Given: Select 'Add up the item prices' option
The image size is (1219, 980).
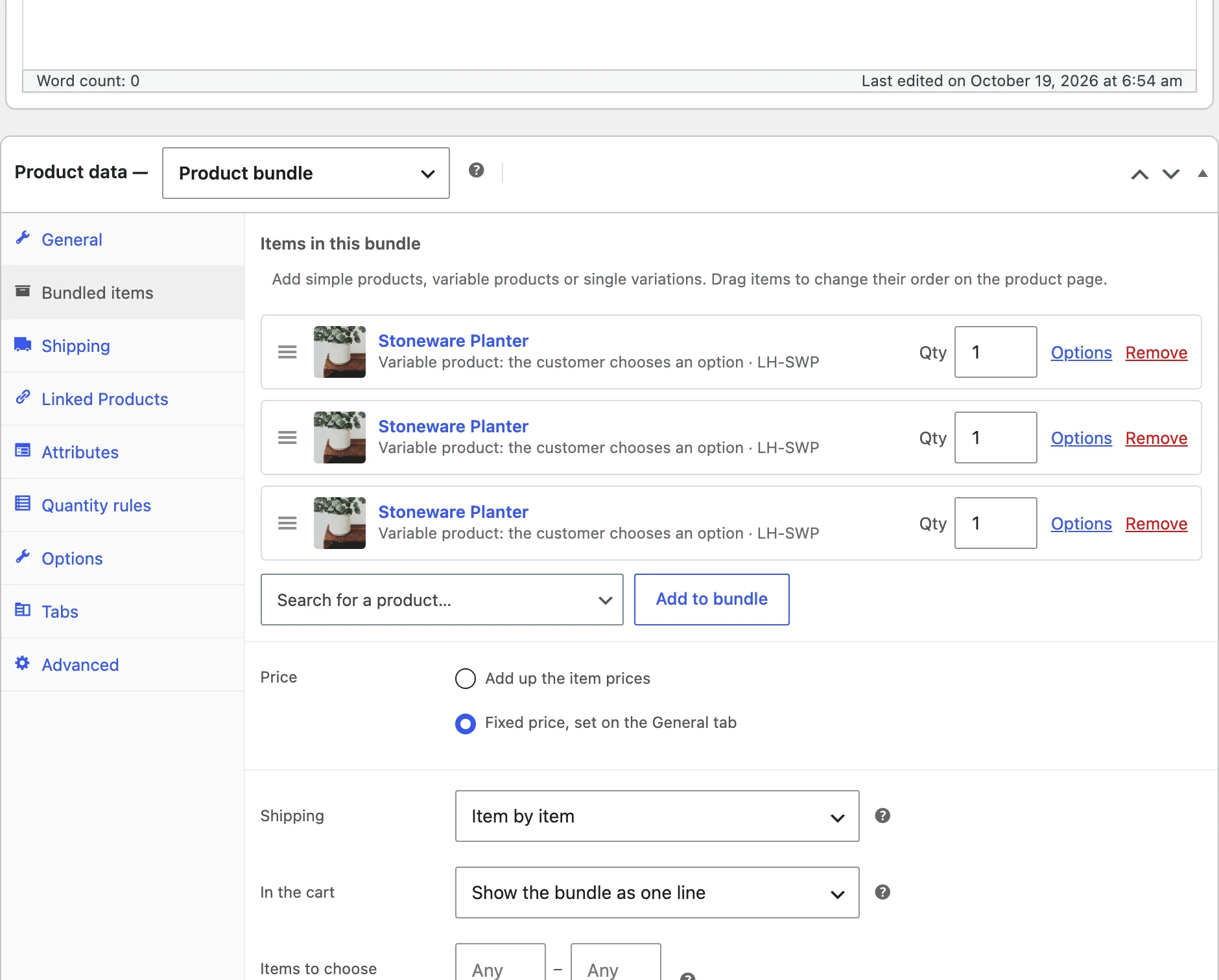Looking at the screenshot, I should (466, 679).
